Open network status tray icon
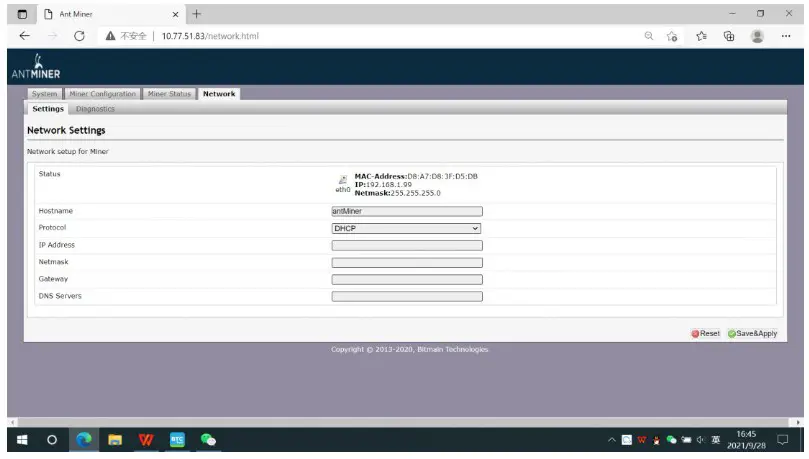Screen dimensions: 809x459 coord(686,440)
